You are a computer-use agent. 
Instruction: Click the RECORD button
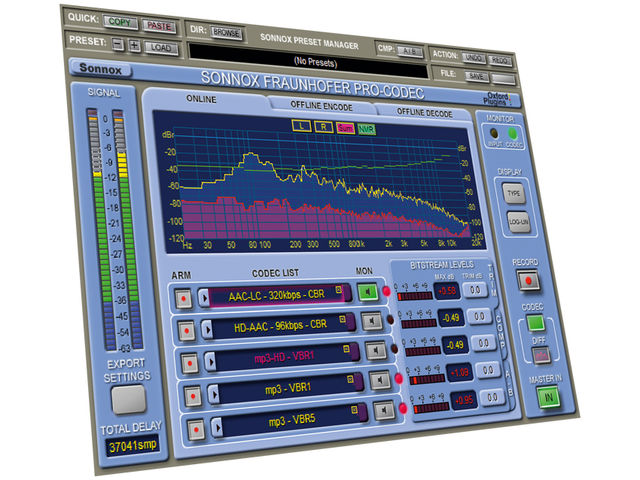tap(529, 280)
